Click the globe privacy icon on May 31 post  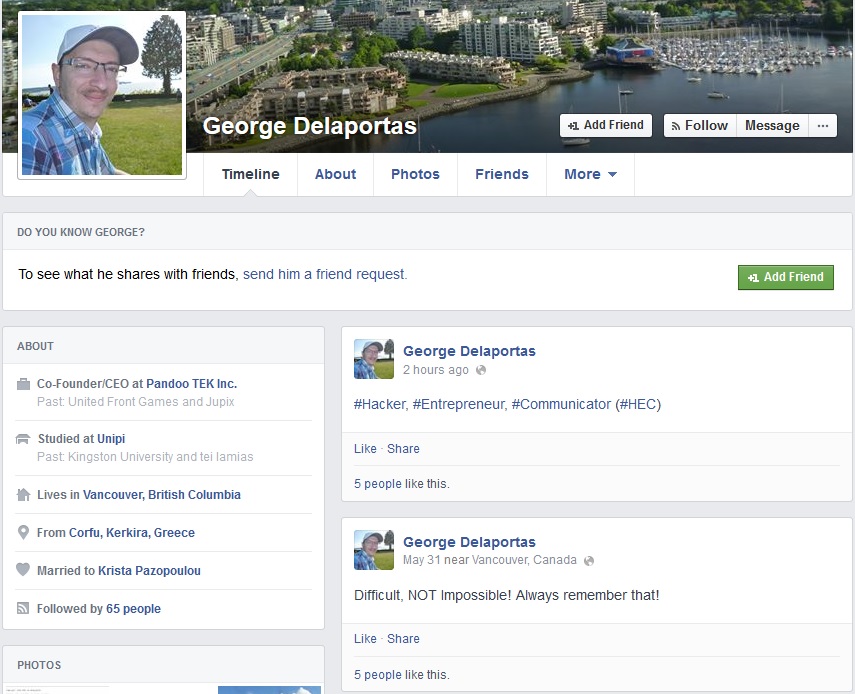(x=588, y=561)
